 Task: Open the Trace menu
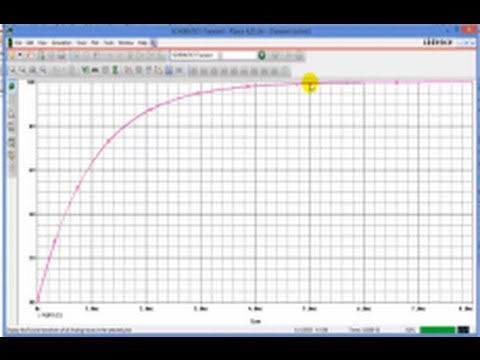point(81,43)
